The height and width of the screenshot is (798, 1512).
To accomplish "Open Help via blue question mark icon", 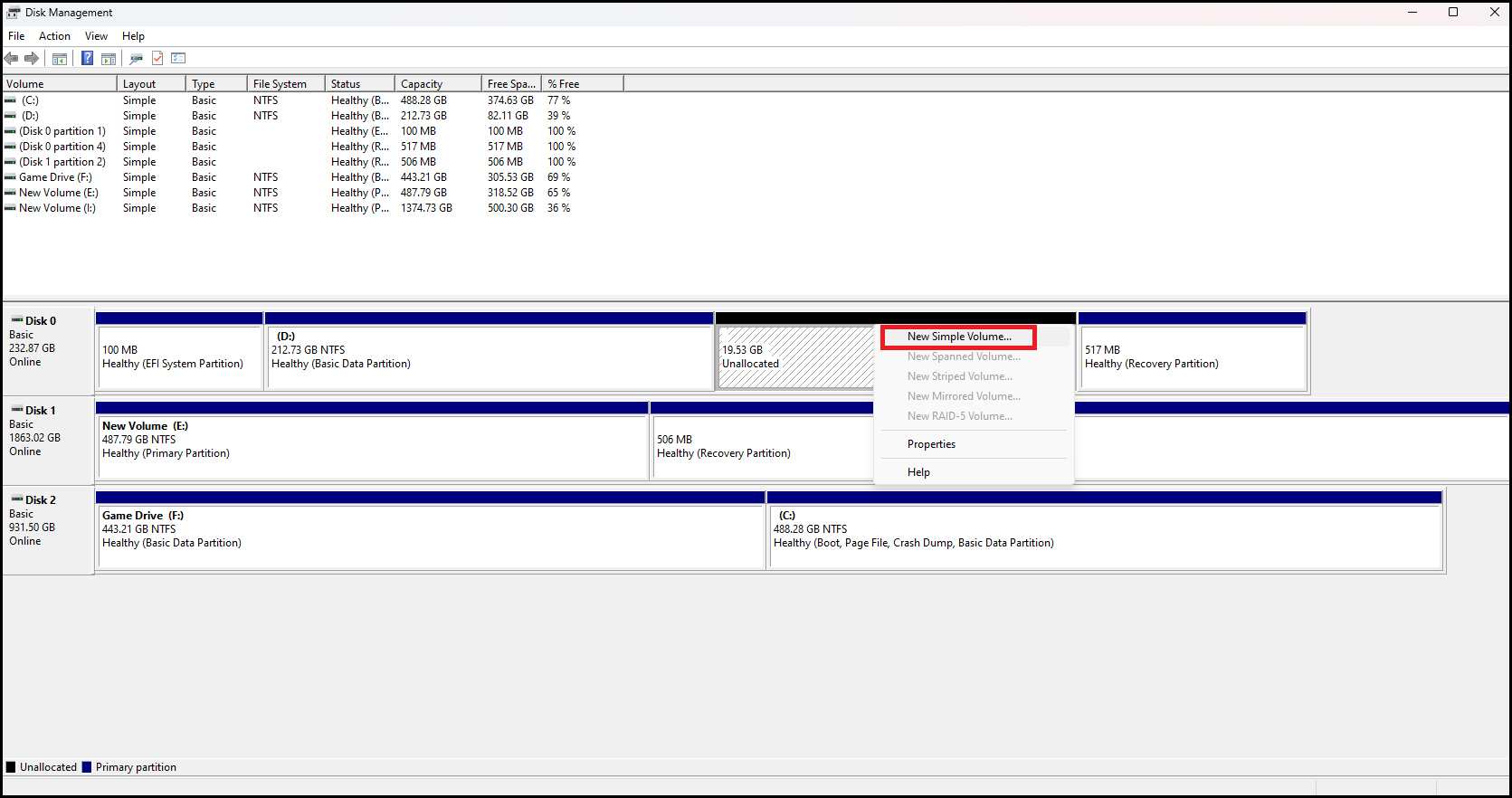I will (87, 59).
